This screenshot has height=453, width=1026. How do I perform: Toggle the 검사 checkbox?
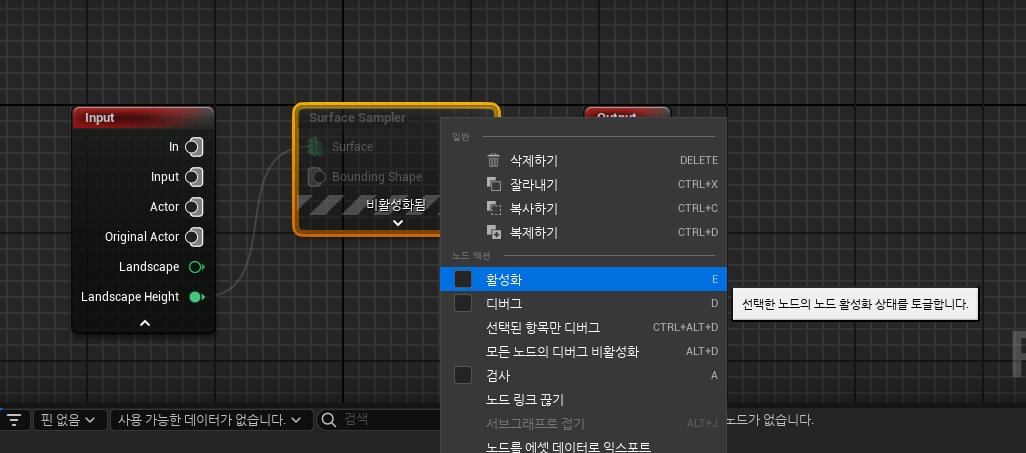(463, 375)
